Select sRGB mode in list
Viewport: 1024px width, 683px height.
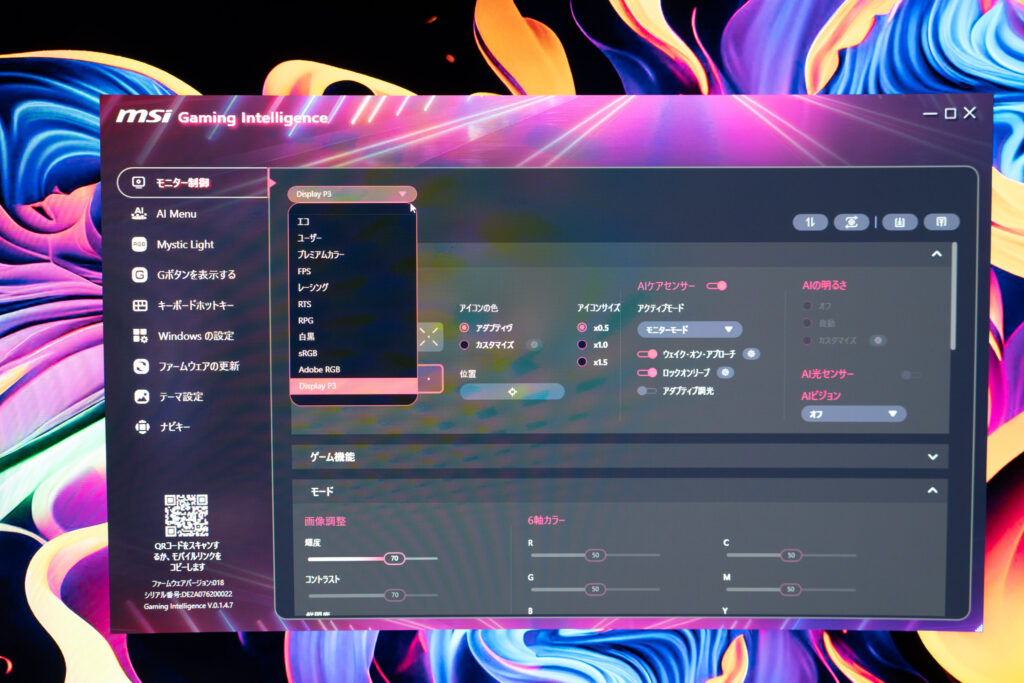pos(353,353)
